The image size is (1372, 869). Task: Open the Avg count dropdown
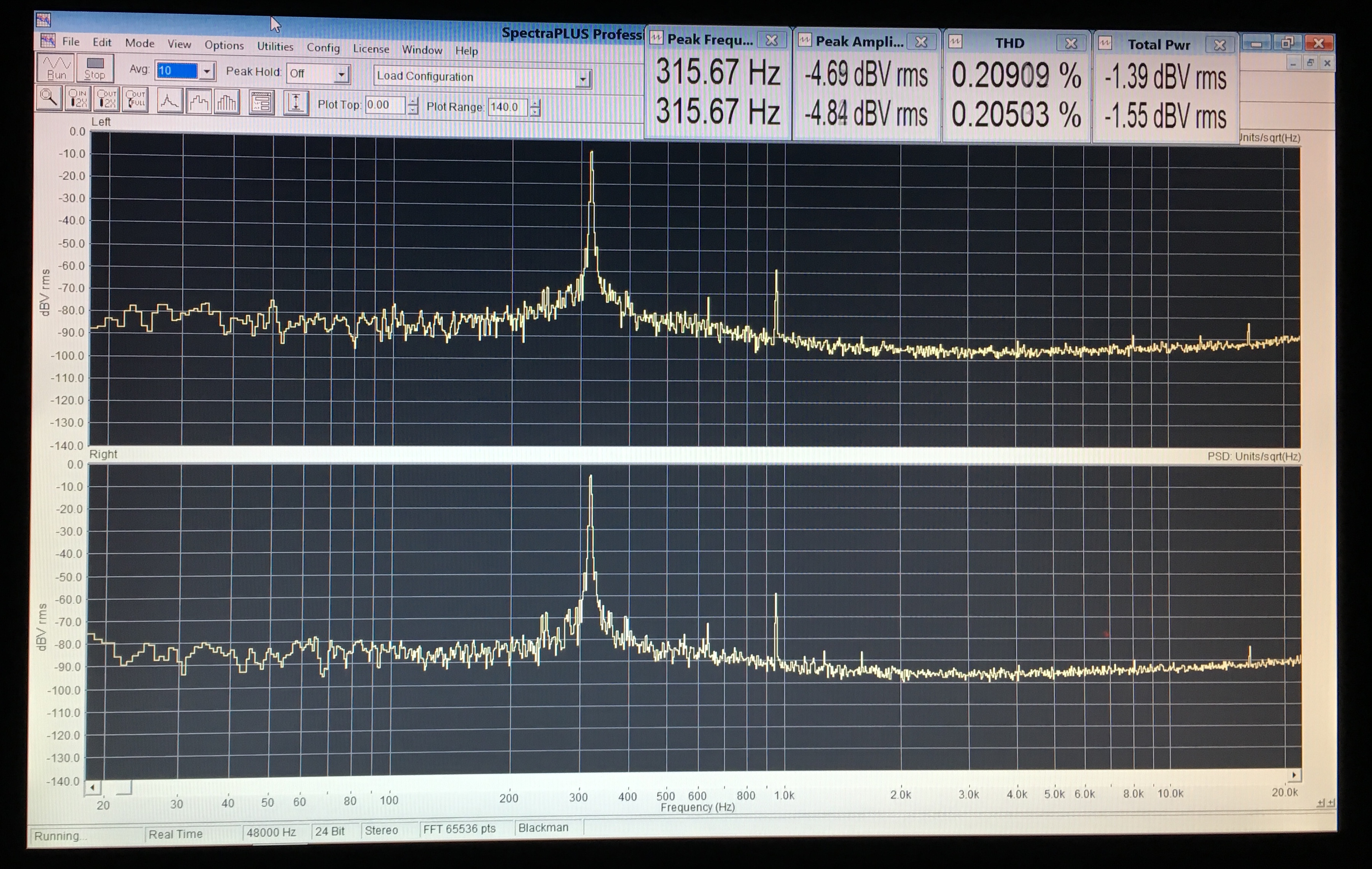click(207, 71)
